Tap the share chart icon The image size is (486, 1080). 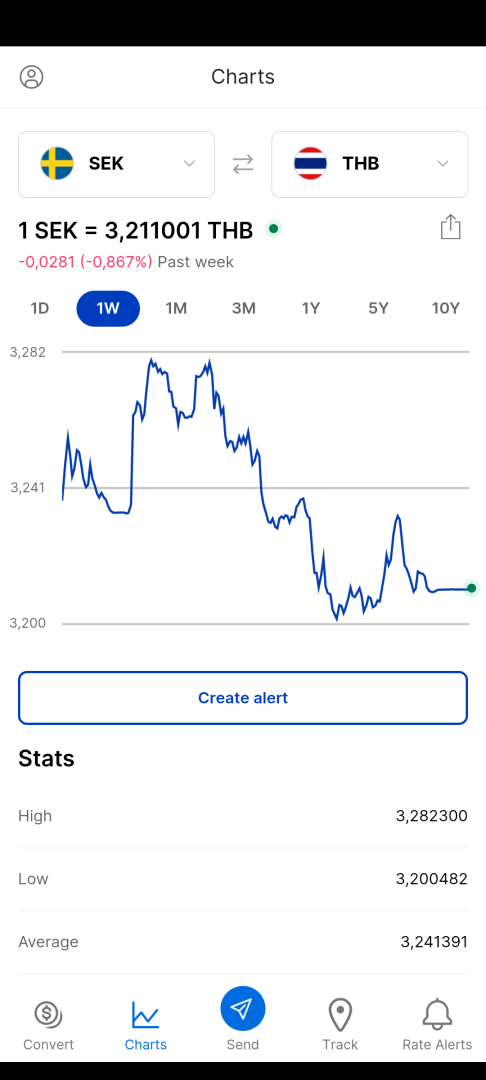click(x=450, y=227)
